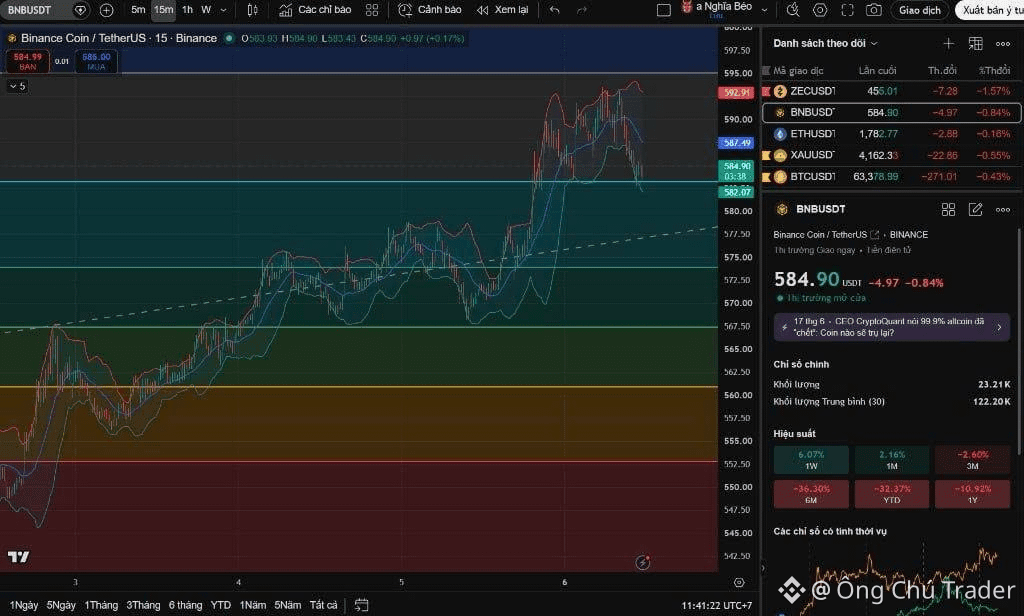Select the 3M performance box
1024x616 pixels.
tap(972, 460)
